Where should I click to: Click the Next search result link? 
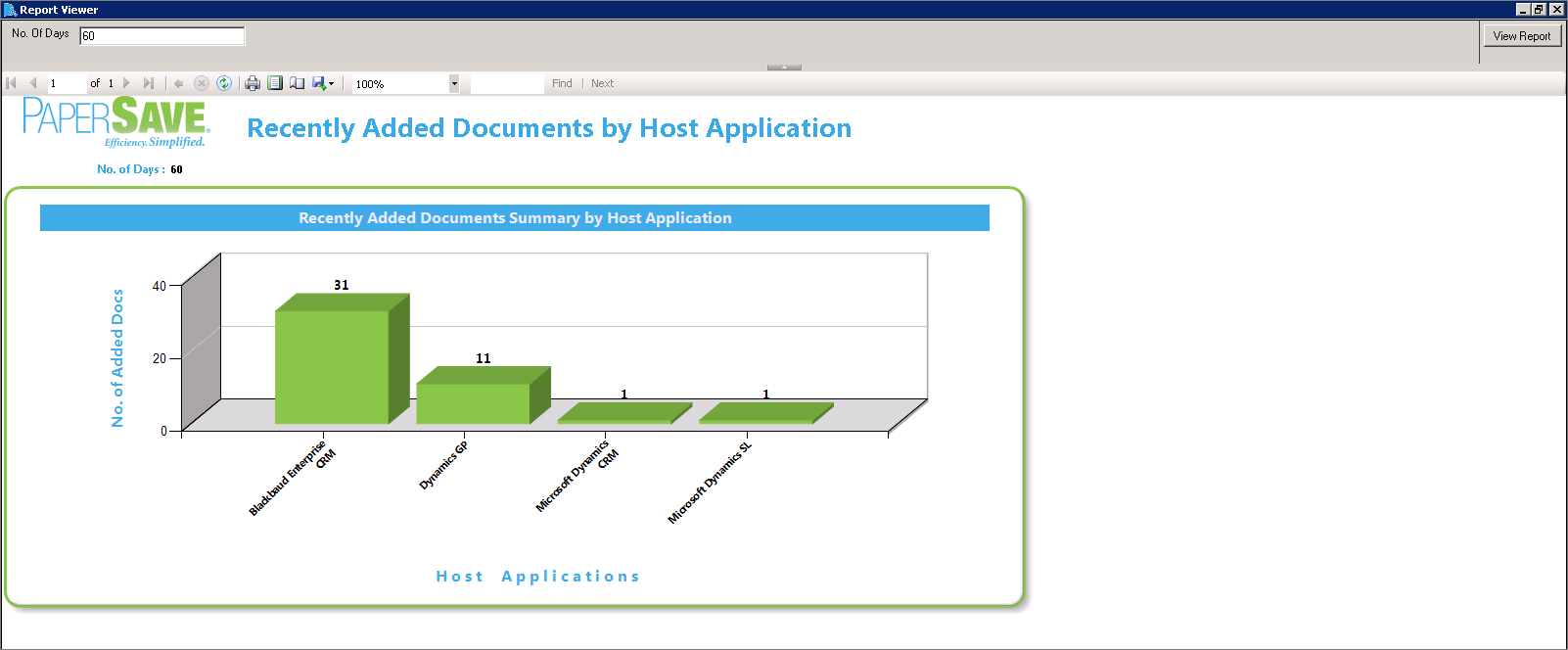pos(602,83)
